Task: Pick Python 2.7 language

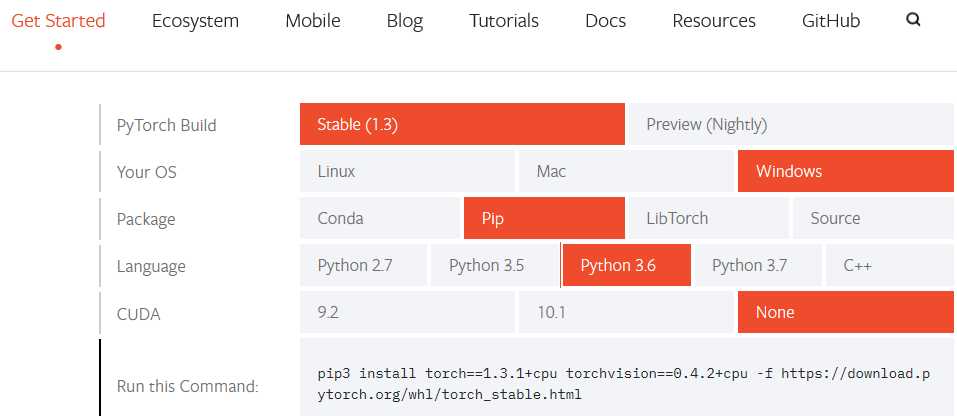Action: click(x=363, y=265)
